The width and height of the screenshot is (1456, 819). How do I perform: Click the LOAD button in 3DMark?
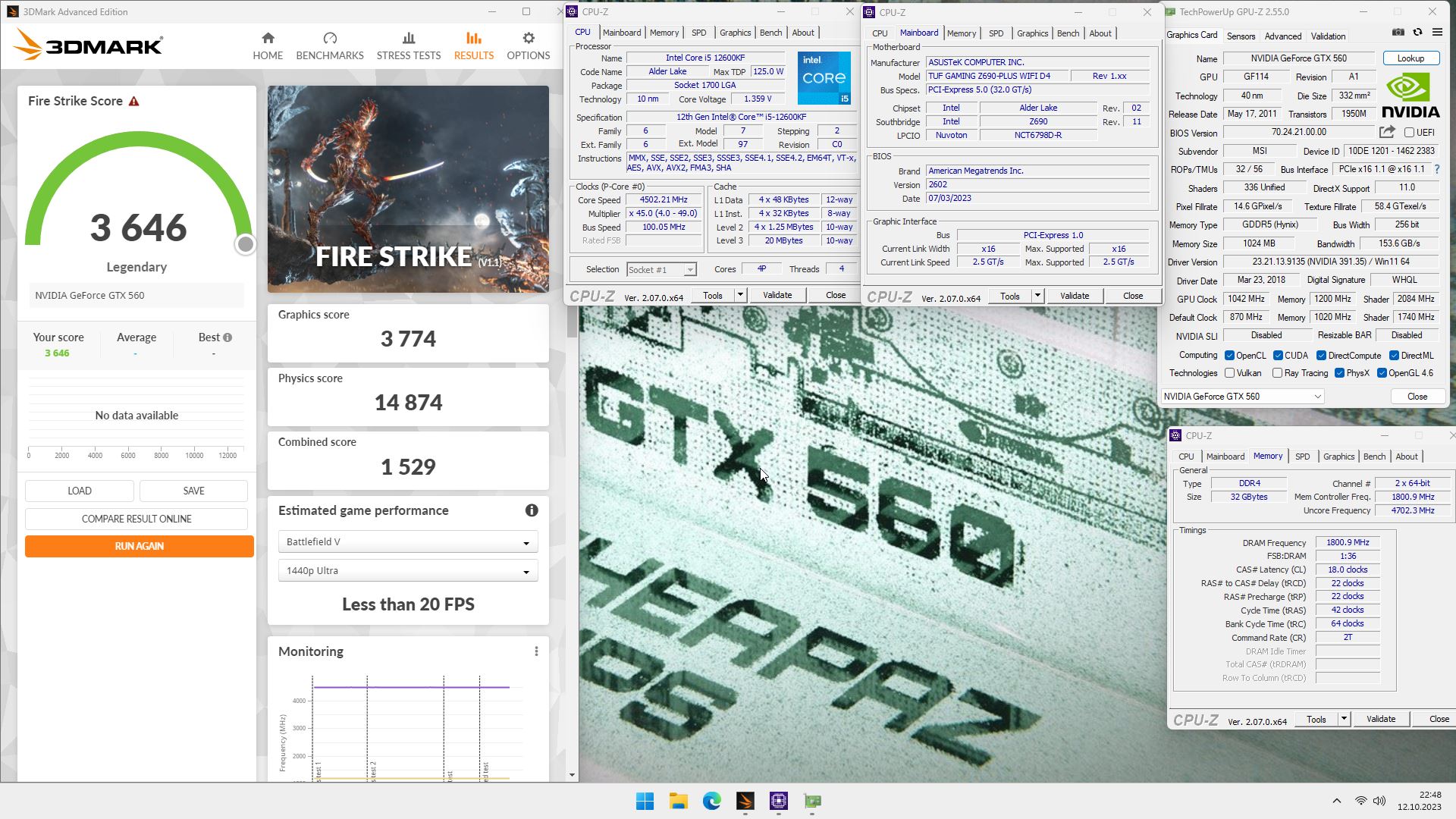(80, 491)
